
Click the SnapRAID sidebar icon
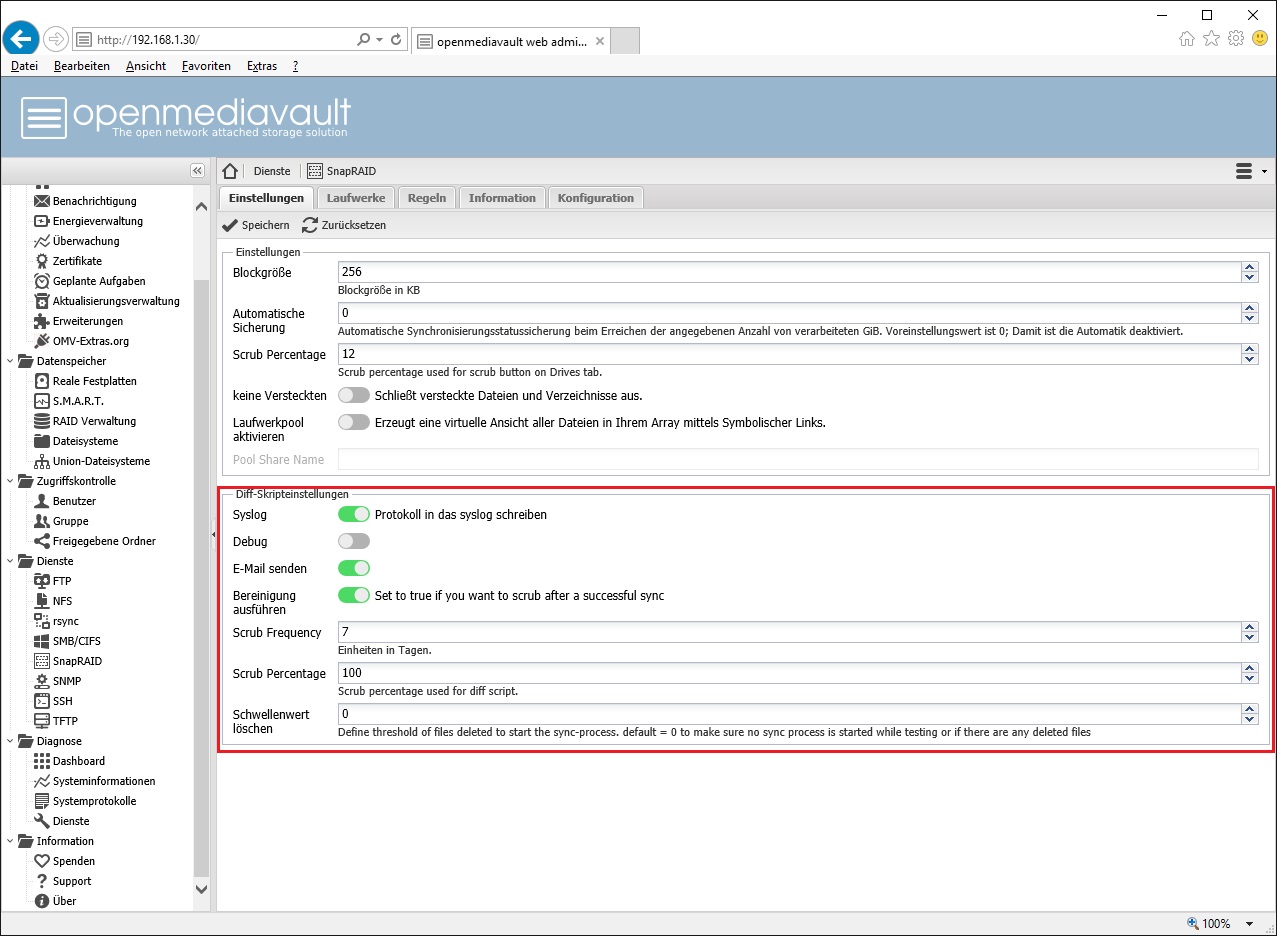coord(42,661)
